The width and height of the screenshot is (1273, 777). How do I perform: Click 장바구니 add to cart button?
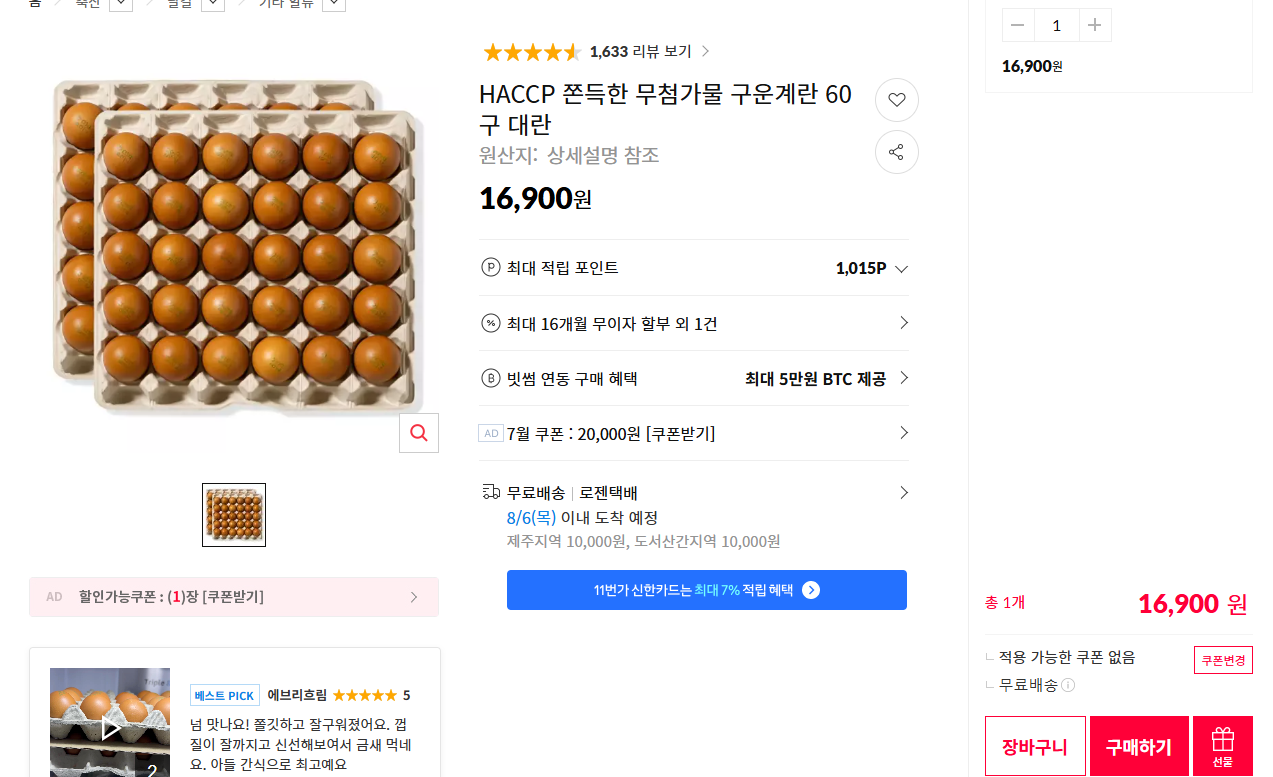pyautogui.click(x=1035, y=746)
